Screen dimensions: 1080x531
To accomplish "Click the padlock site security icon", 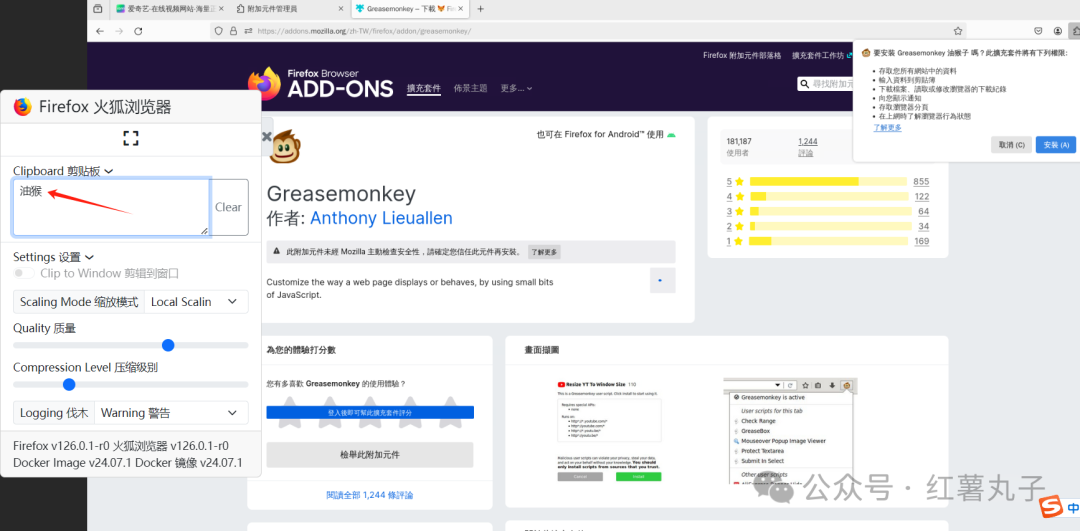I will coord(233,31).
